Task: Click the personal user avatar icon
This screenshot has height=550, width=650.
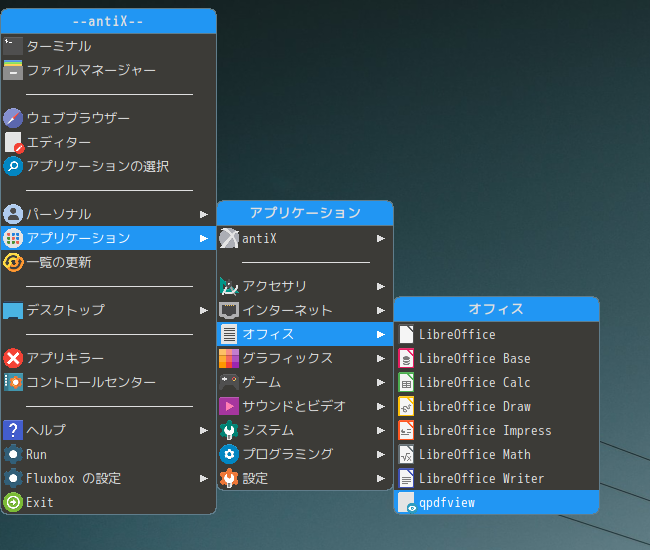Action: (13, 214)
